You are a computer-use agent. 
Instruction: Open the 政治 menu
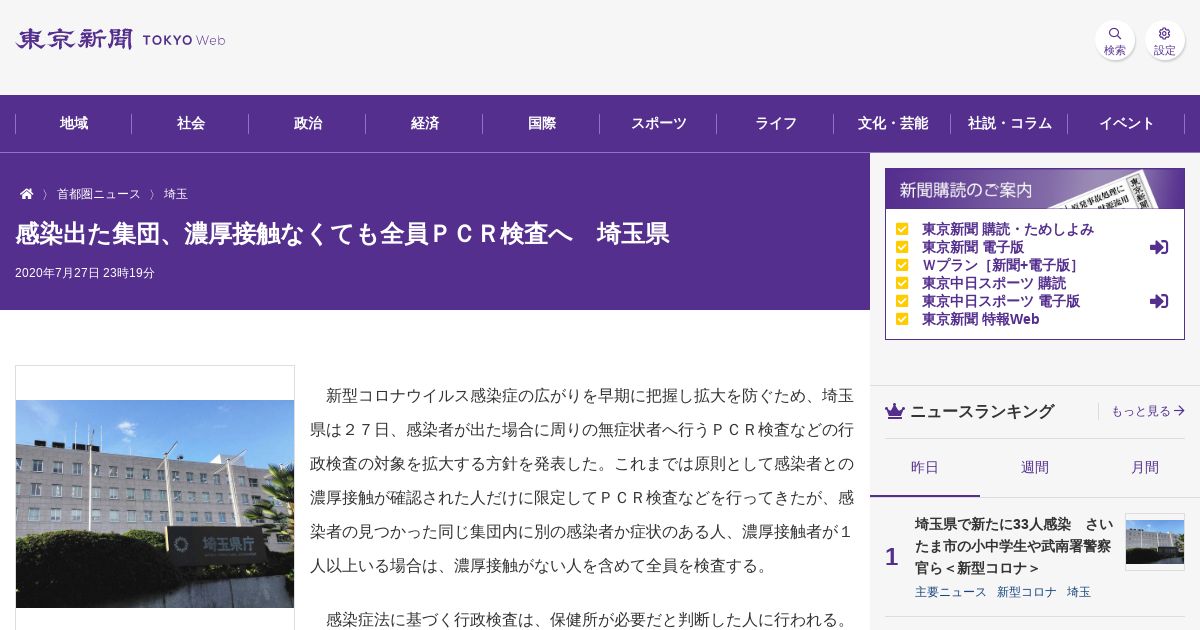click(308, 123)
